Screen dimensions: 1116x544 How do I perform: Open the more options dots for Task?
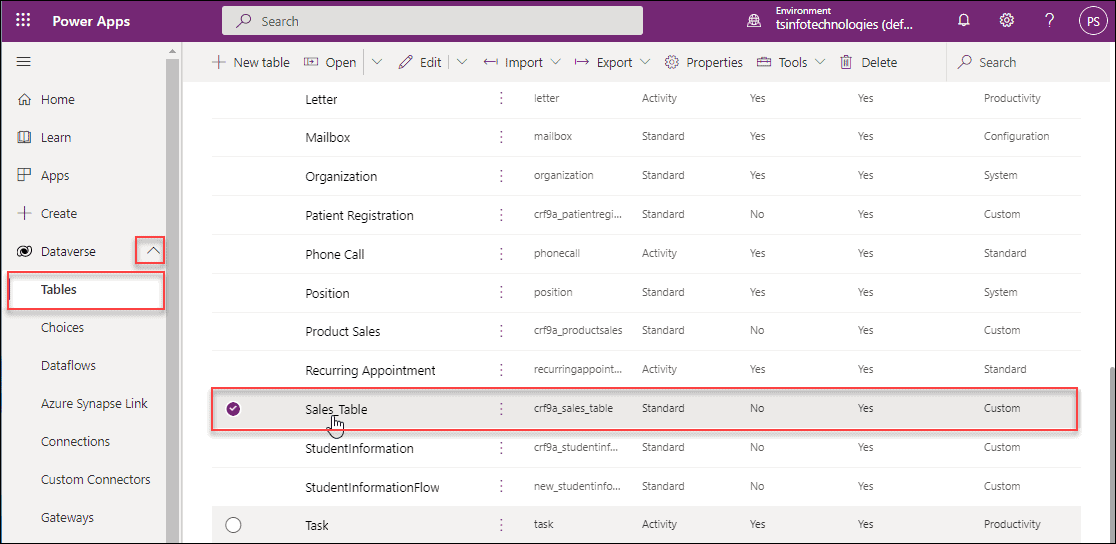point(502,525)
